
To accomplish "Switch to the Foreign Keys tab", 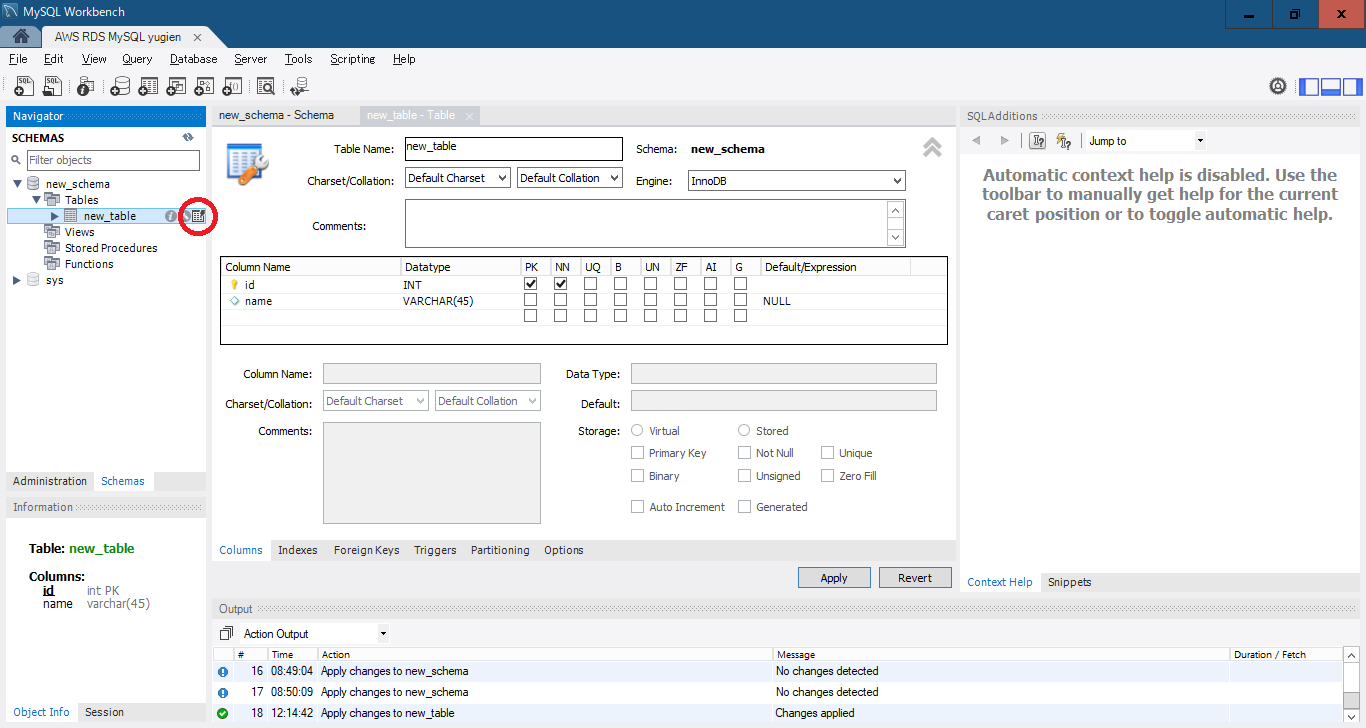I will (x=366, y=550).
